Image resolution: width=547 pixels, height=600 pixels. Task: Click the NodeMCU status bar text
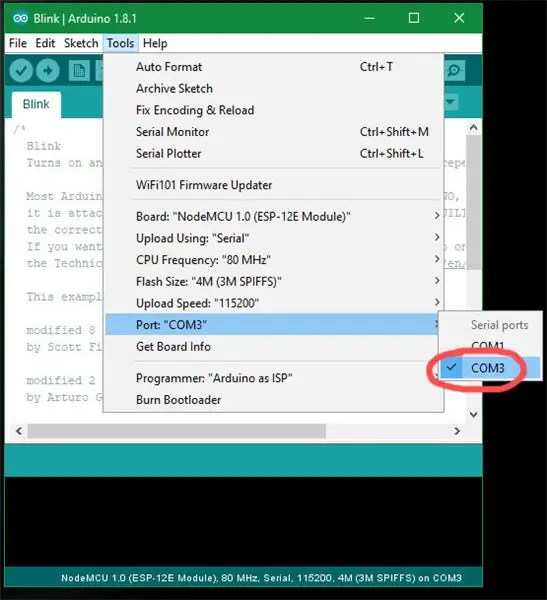click(x=261, y=578)
